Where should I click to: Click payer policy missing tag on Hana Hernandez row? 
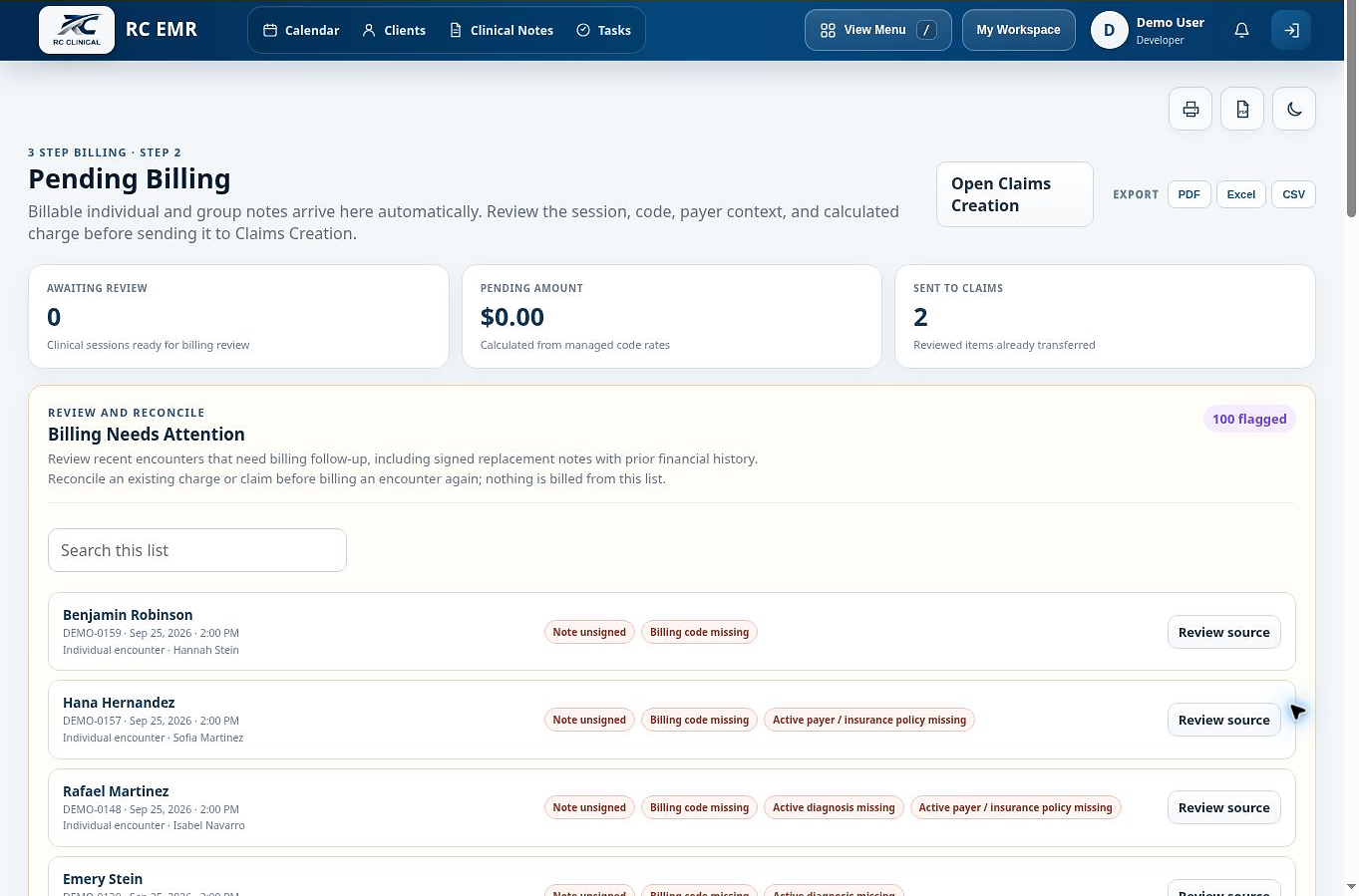[869, 720]
